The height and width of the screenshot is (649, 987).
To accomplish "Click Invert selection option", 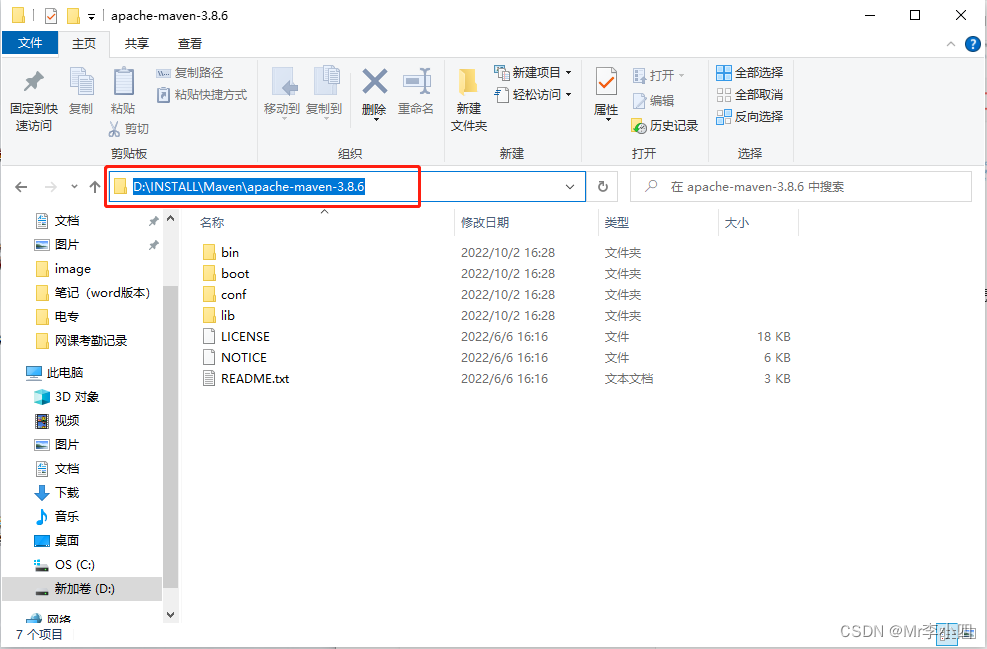I will click(x=750, y=116).
